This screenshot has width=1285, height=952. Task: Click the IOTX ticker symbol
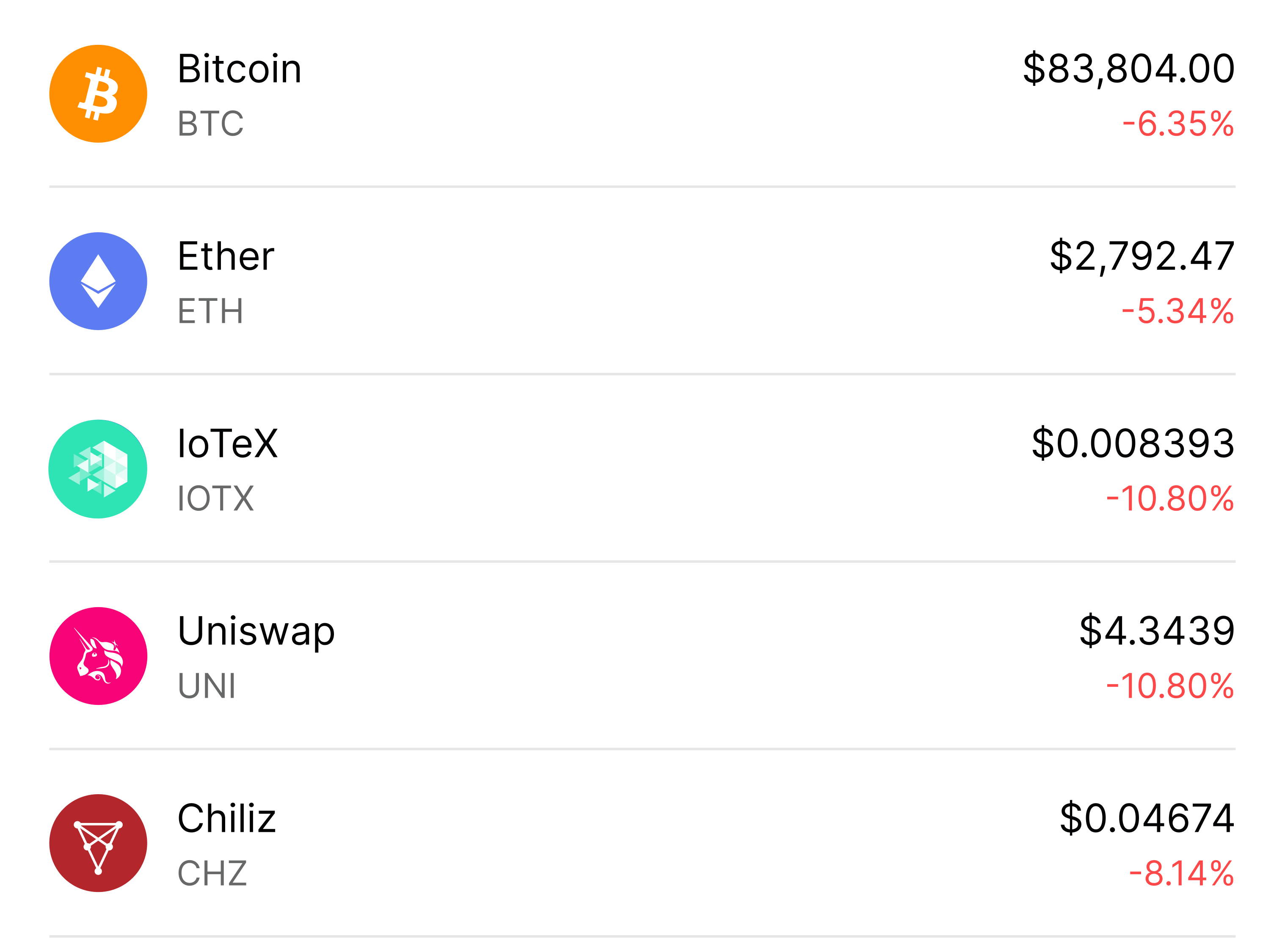[x=215, y=498]
